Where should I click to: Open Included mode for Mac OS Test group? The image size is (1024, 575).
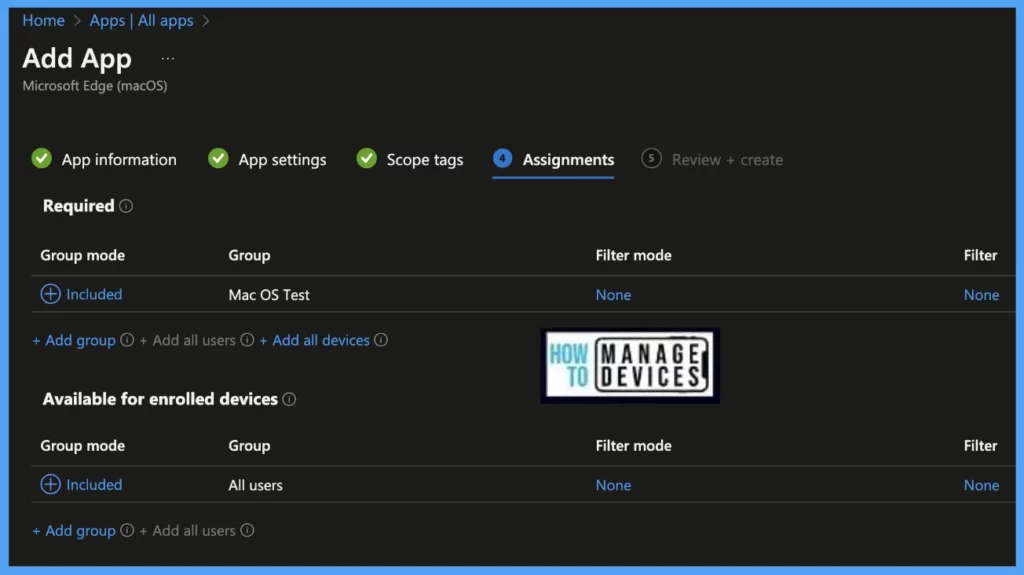click(94, 294)
